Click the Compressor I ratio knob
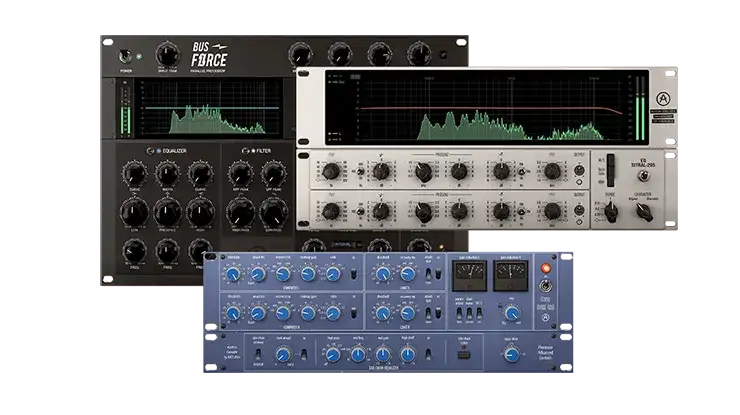Image resolution: width=740 pixels, height=415 pixels. click(x=333, y=273)
